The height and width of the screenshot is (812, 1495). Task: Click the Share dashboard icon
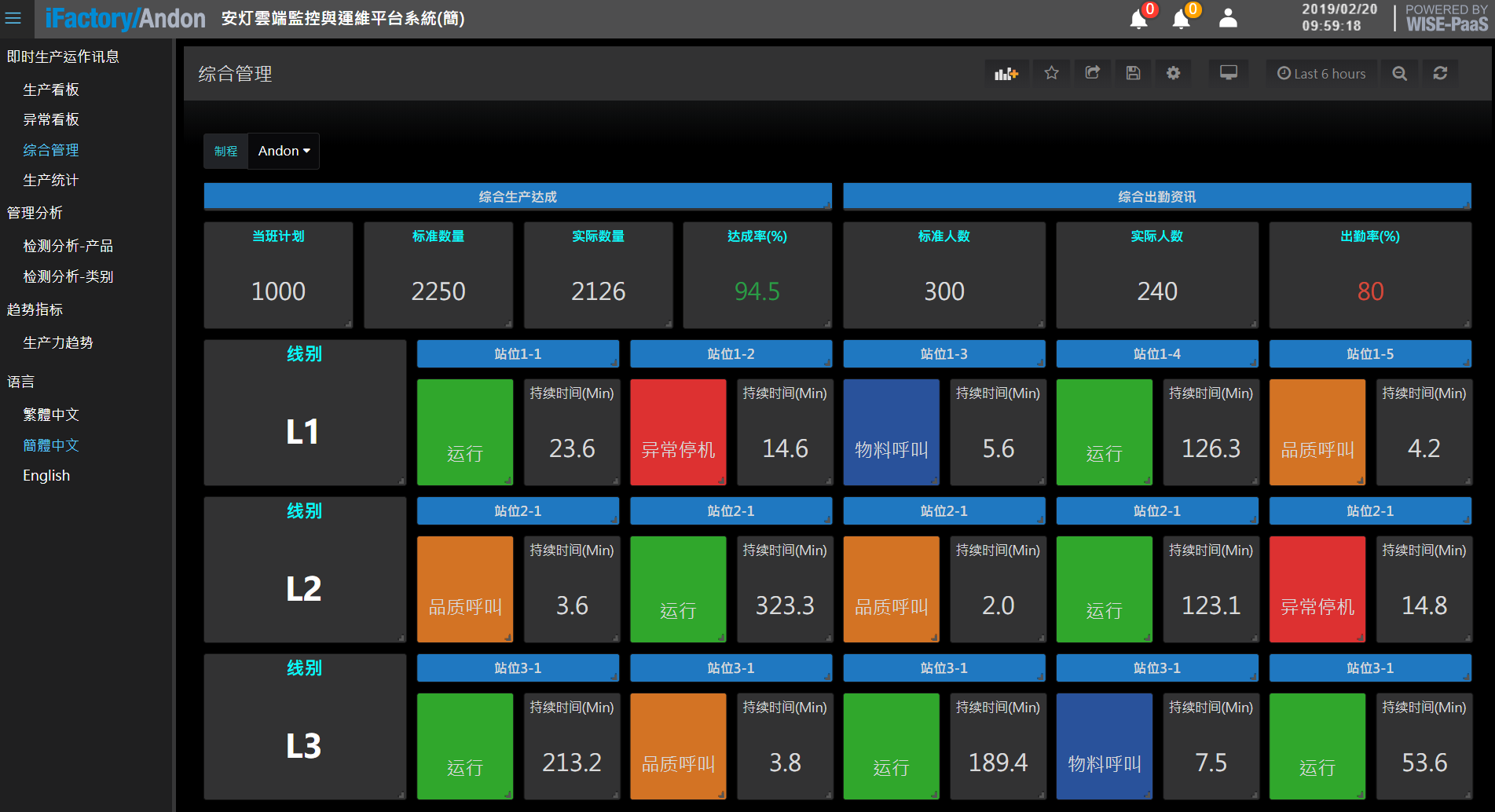[1092, 73]
